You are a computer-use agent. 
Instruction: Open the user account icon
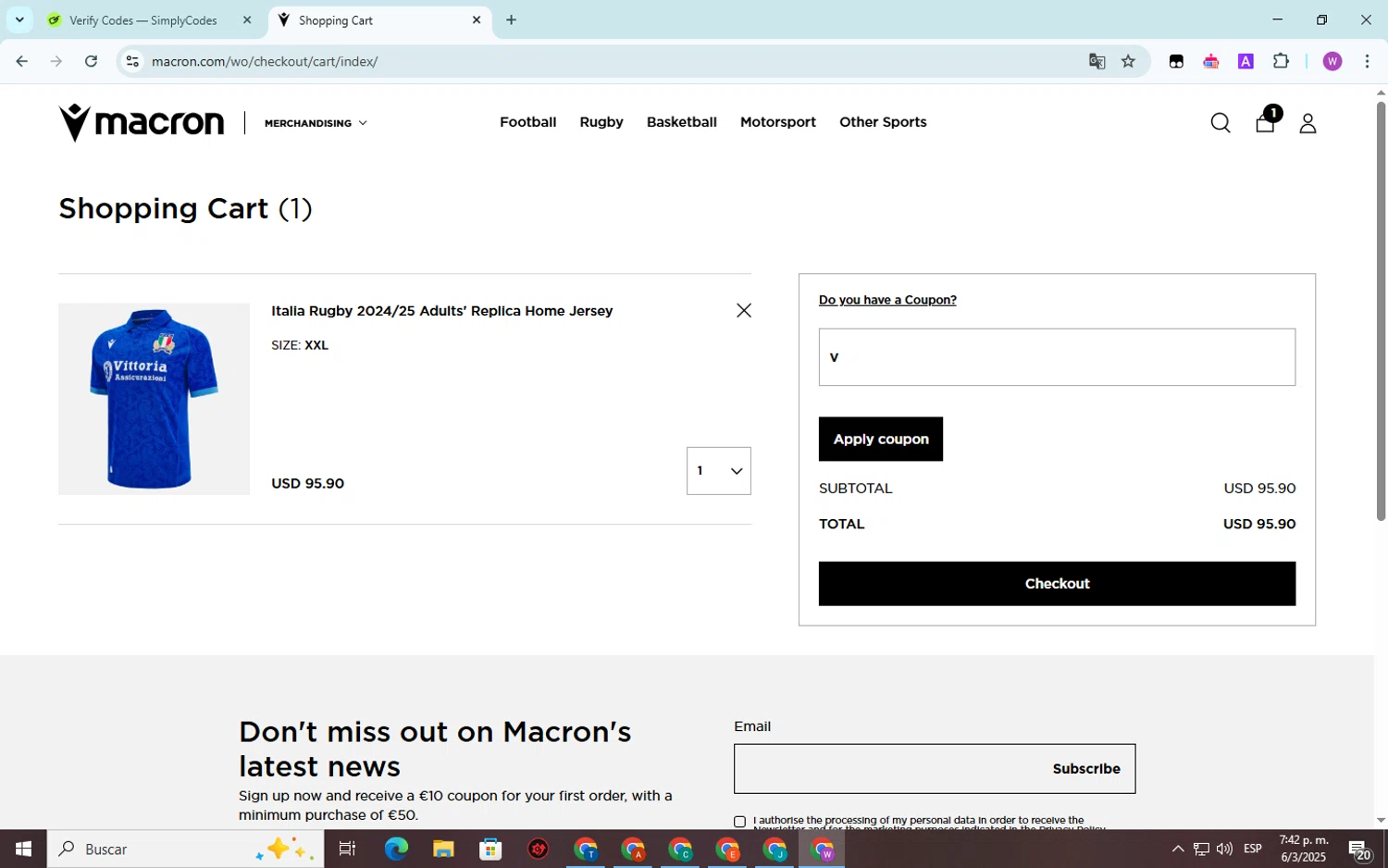click(1307, 123)
